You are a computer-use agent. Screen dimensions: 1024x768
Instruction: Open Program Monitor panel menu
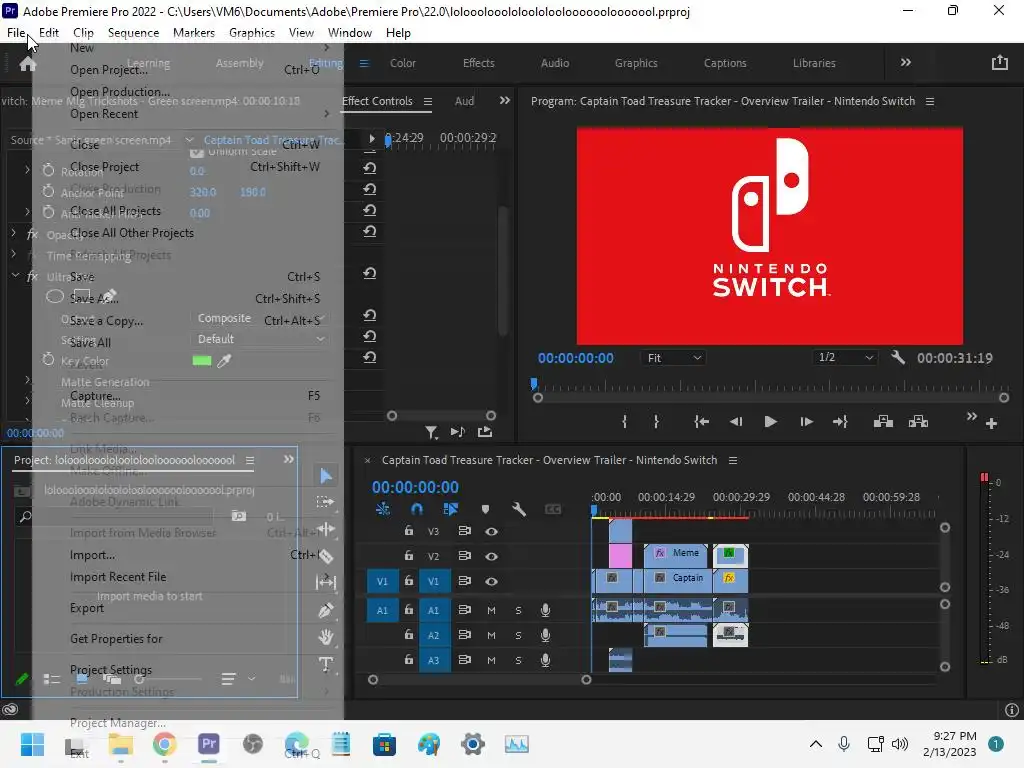[x=930, y=101]
